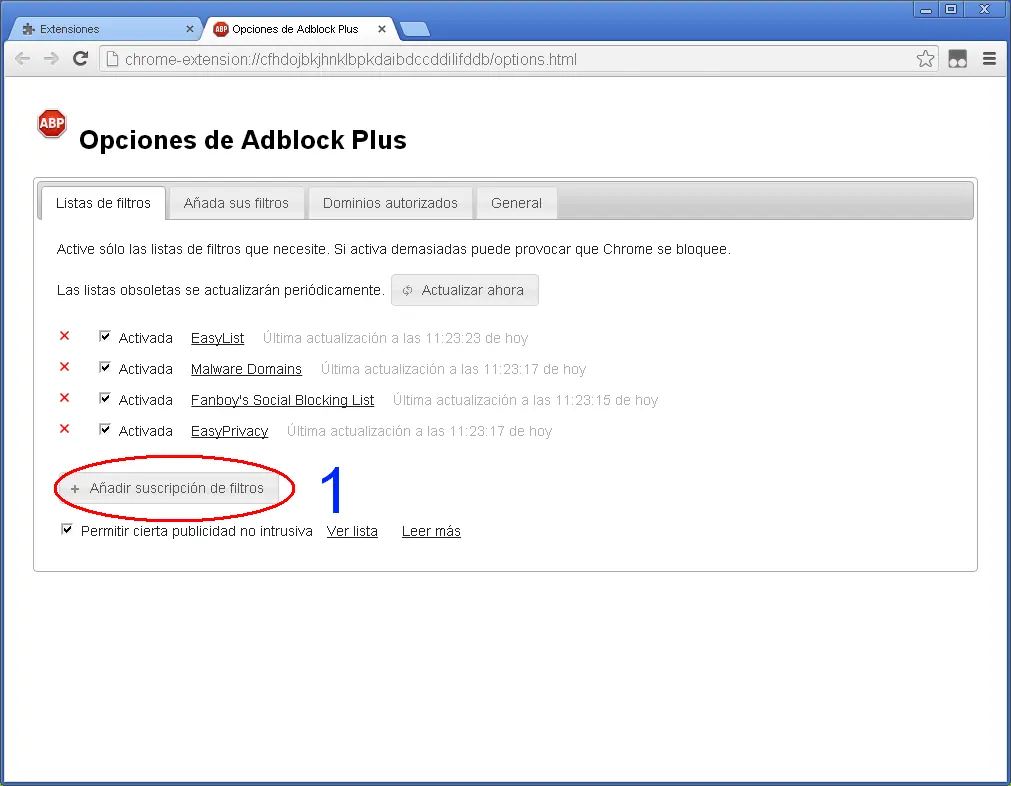
Task: Go back with the browser back arrow
Action: 23,59
